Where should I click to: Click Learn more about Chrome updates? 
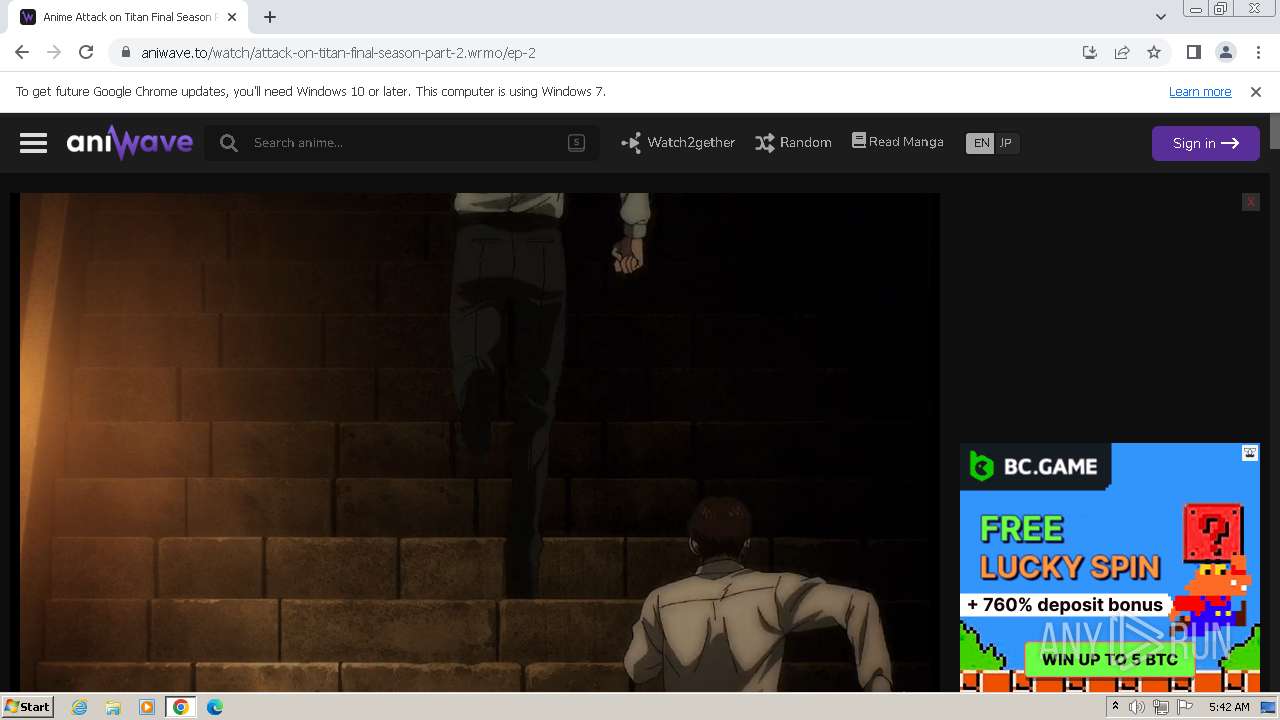pos(1200,92)
